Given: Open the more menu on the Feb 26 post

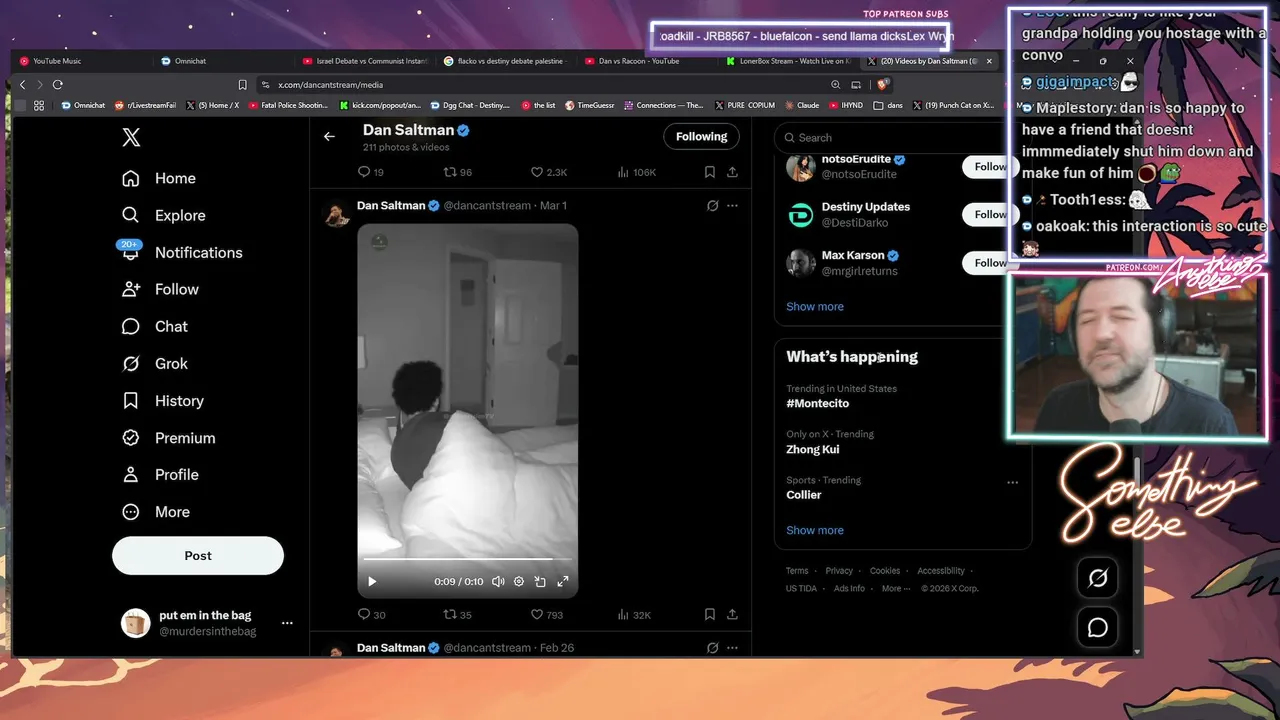Looking at the screenshot, I should pos(732,648).
